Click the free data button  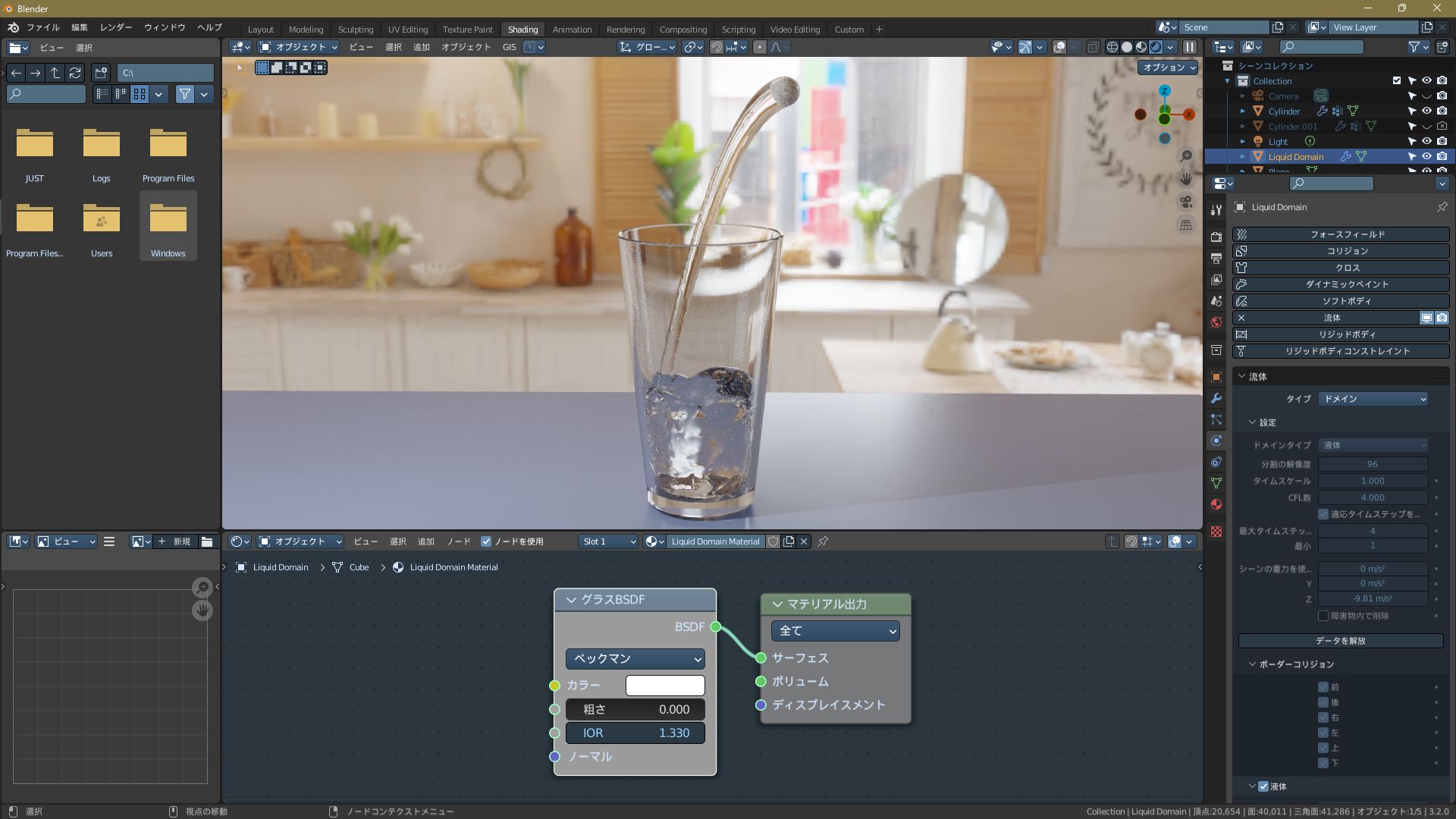click(x=1341, y=641)
